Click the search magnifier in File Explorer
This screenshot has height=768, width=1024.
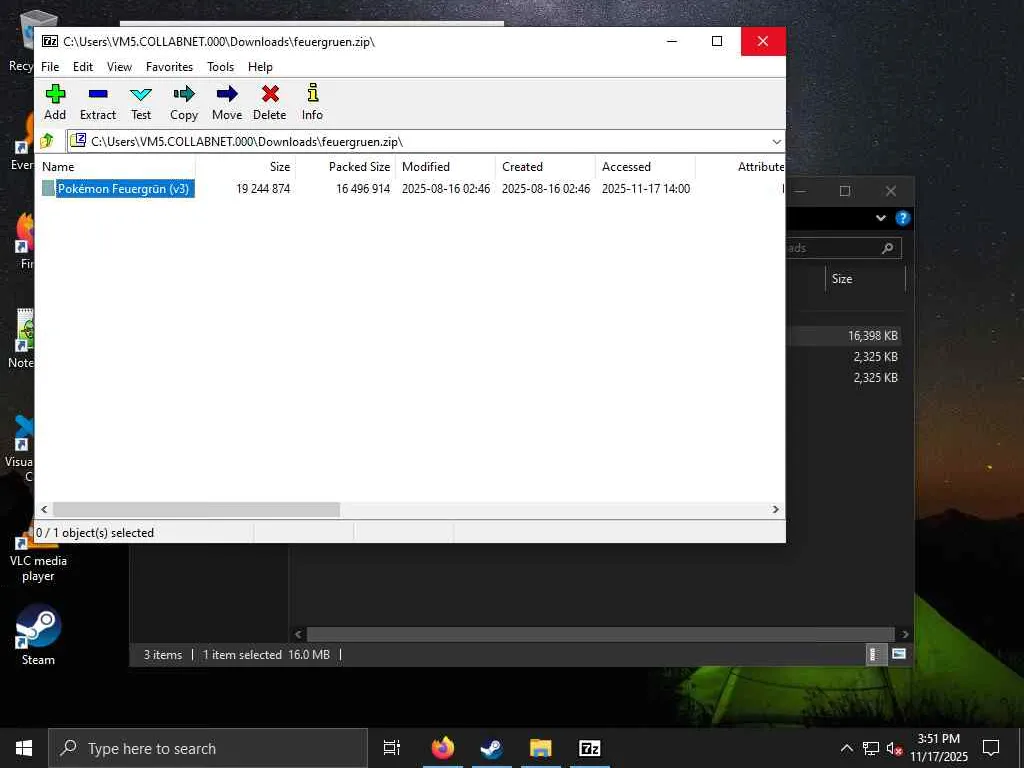pyautogui.click(x=888, y=248)
